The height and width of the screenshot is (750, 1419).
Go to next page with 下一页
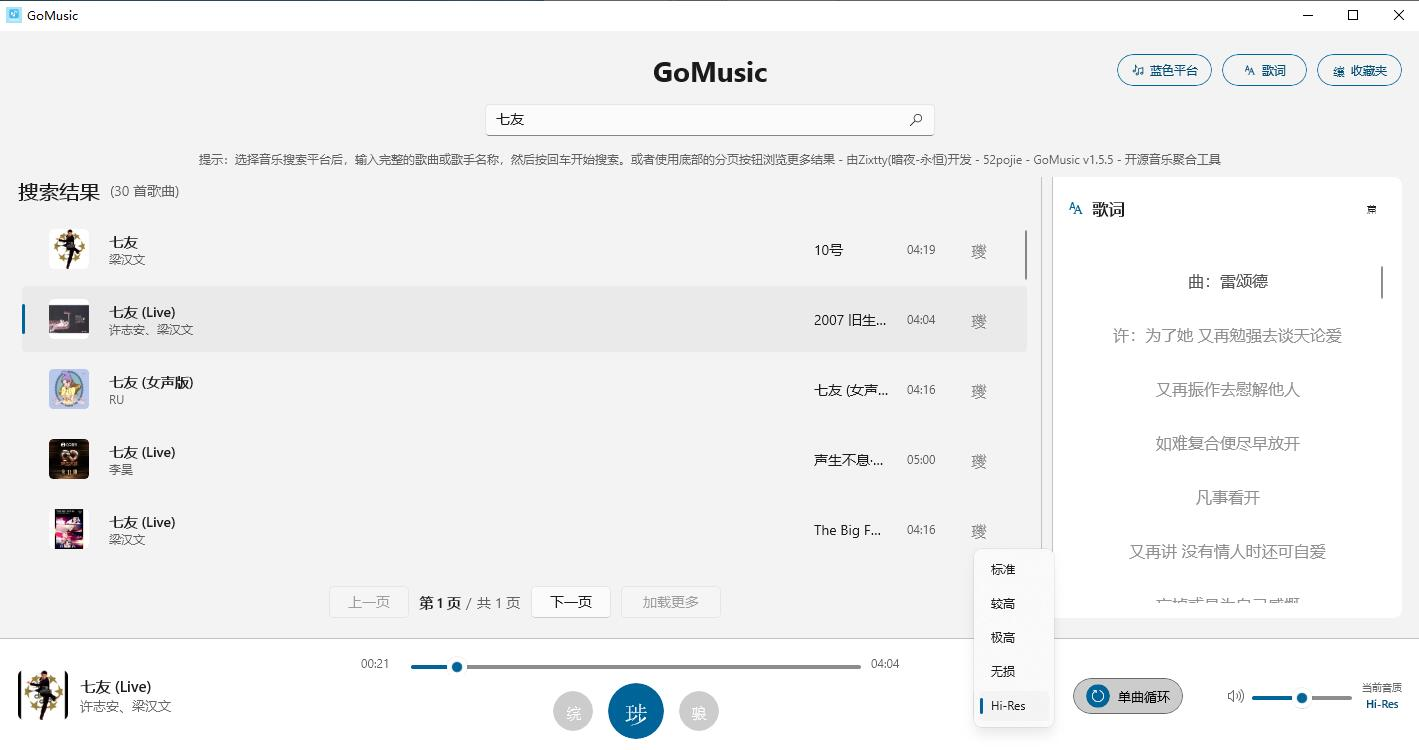point(571,602)
